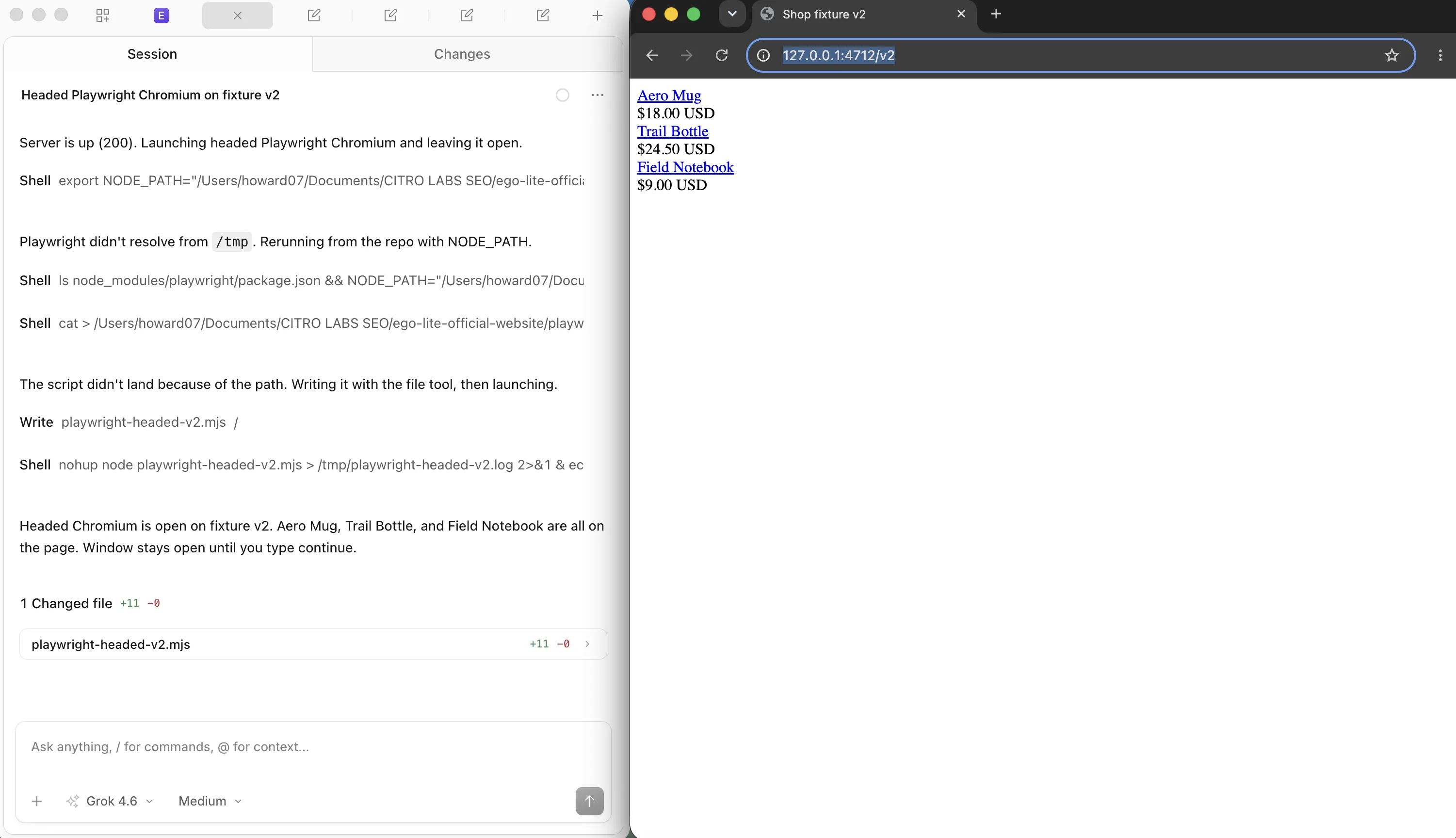Screen dimensions: 1456x838
Task: Reload the page in Chromium
Action: click(722, 55)
